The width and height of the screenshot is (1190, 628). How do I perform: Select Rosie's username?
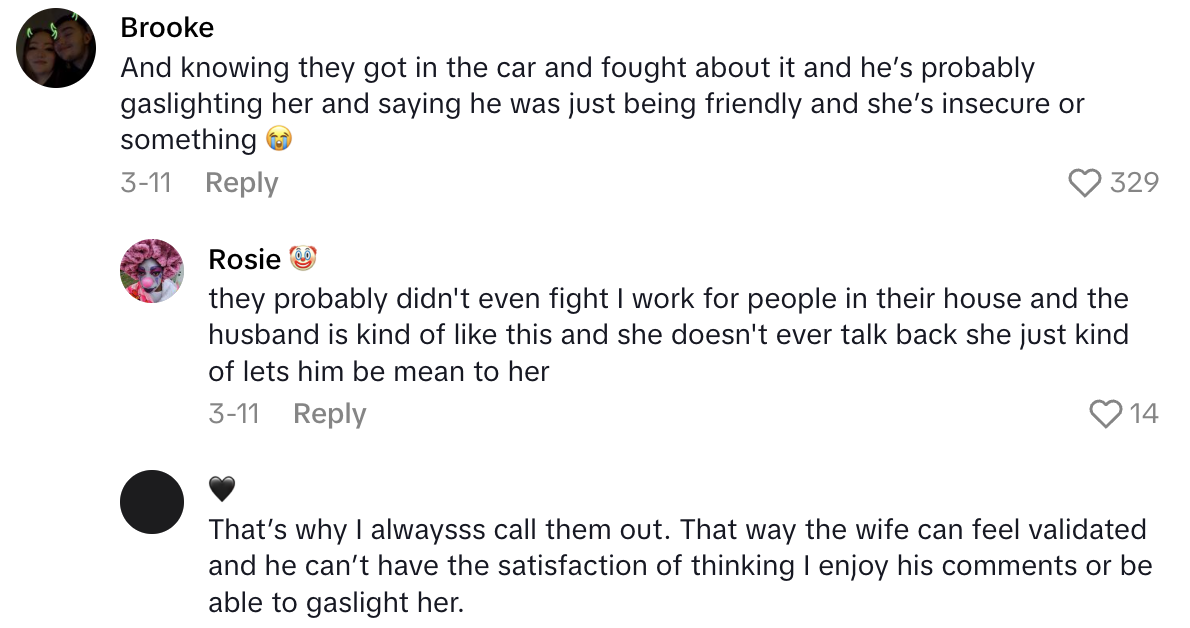pos(243,258)
